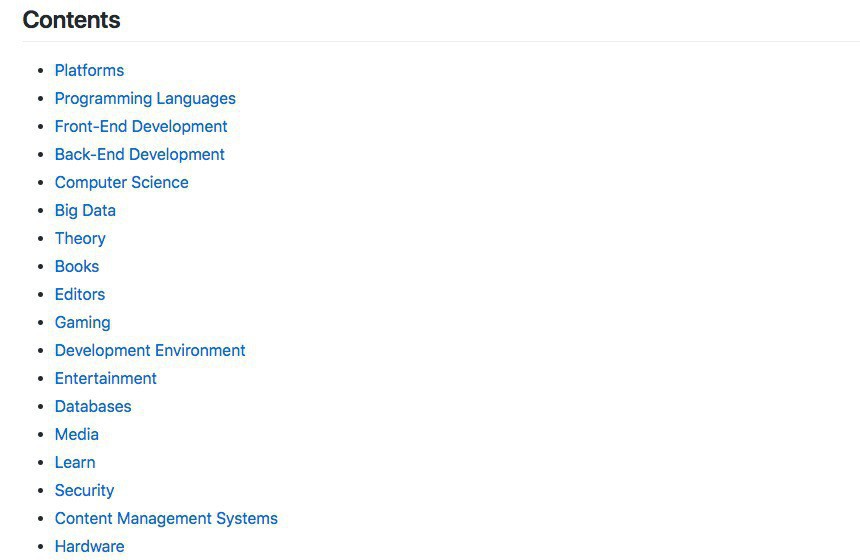Go to Programming Languages section
Image resolution: width=860 pixels, height=560 pixels.
pyautogui.click(x=145, y=98)
